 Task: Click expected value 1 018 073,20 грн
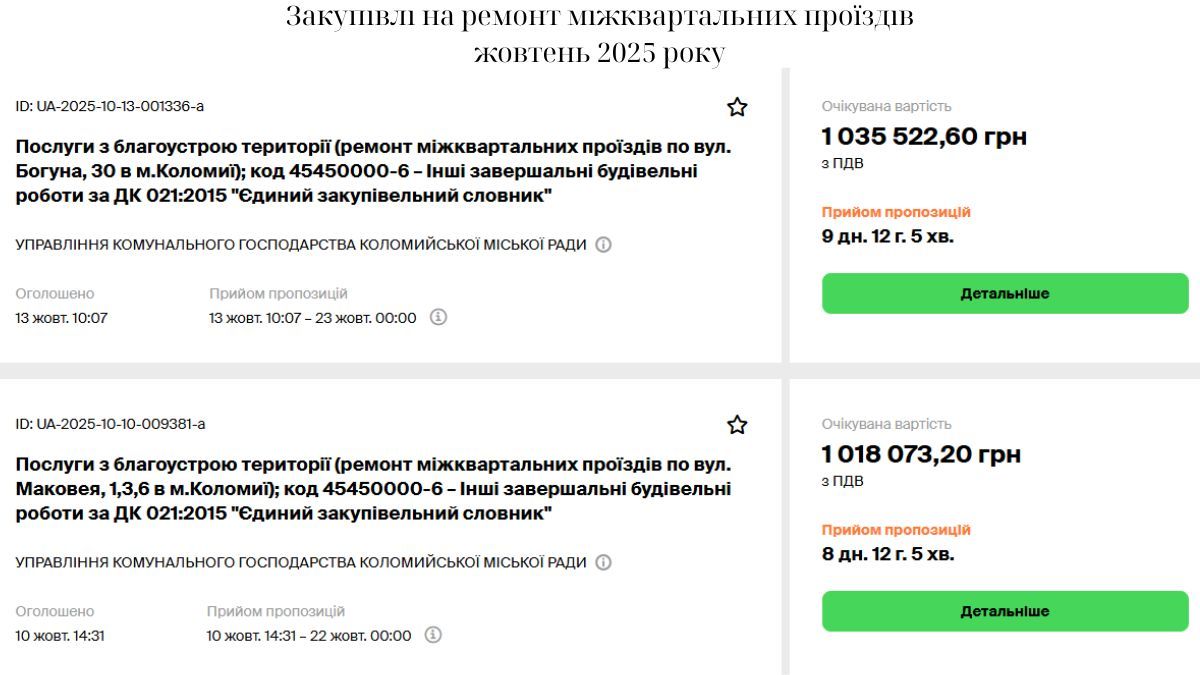[x=920, y=453]
